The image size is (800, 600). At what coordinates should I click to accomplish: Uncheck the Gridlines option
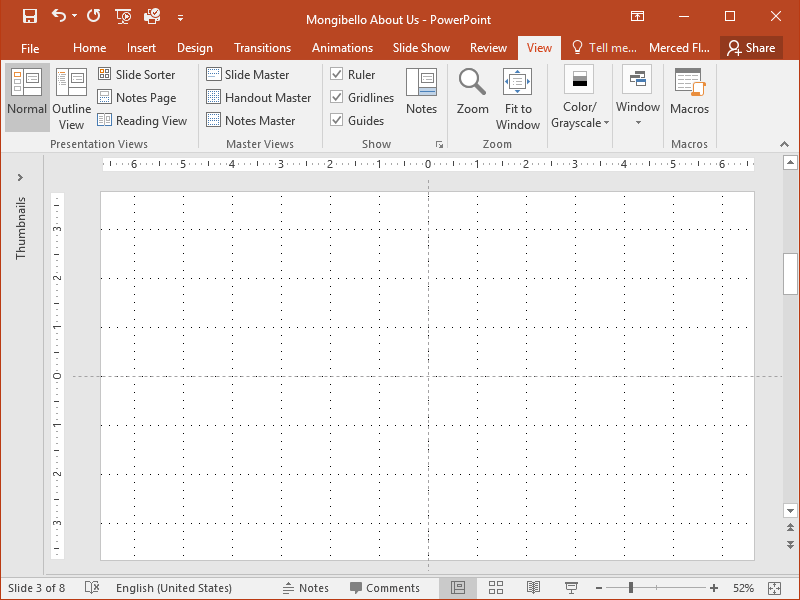tap(337, 97)
